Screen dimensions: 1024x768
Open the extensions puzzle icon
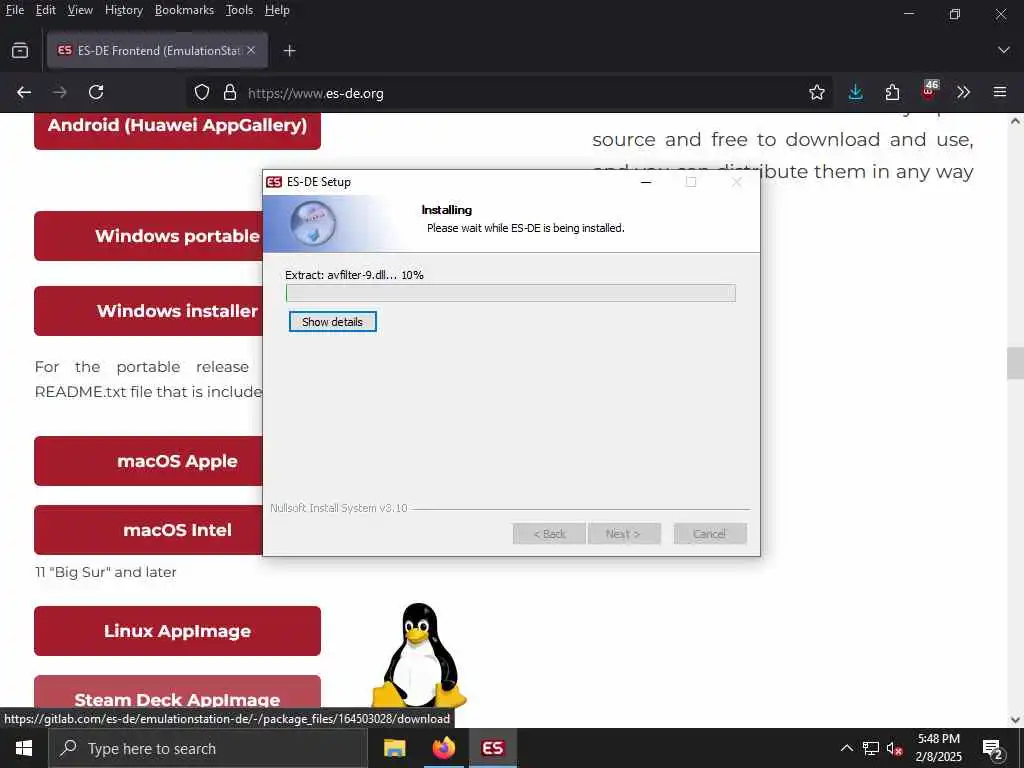[x=892, y=93]
